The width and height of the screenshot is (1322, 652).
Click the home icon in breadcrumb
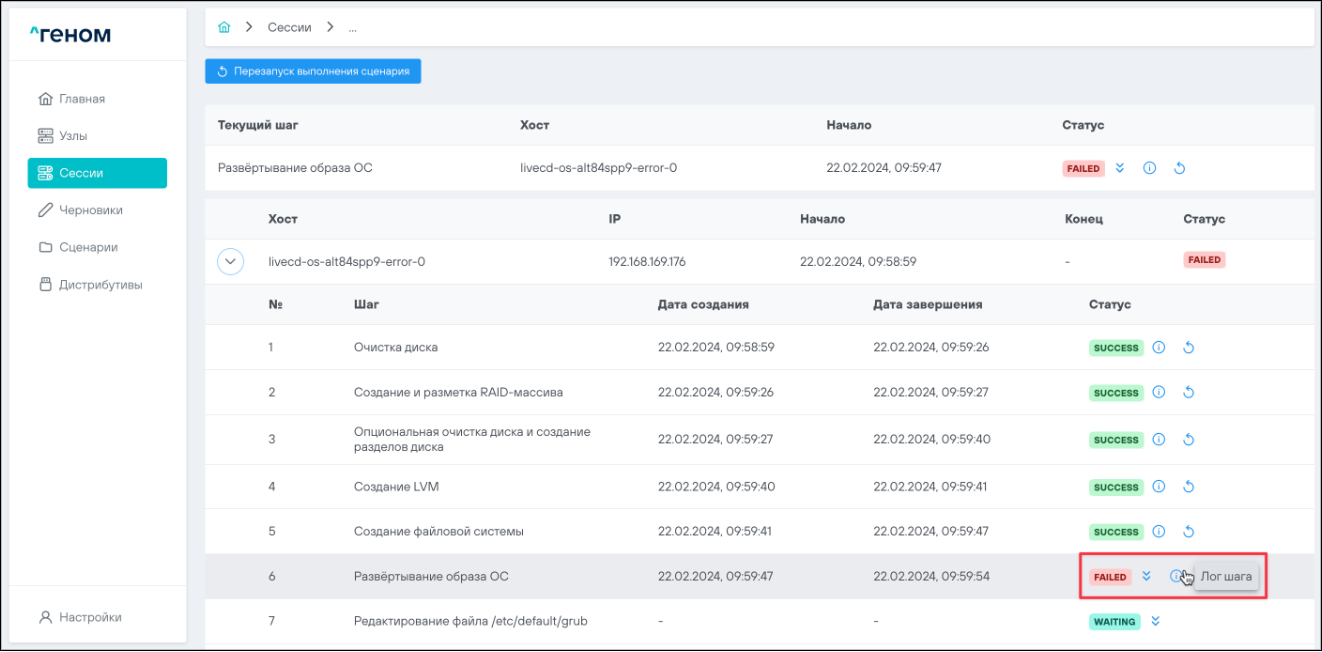[x=224, y=28]
